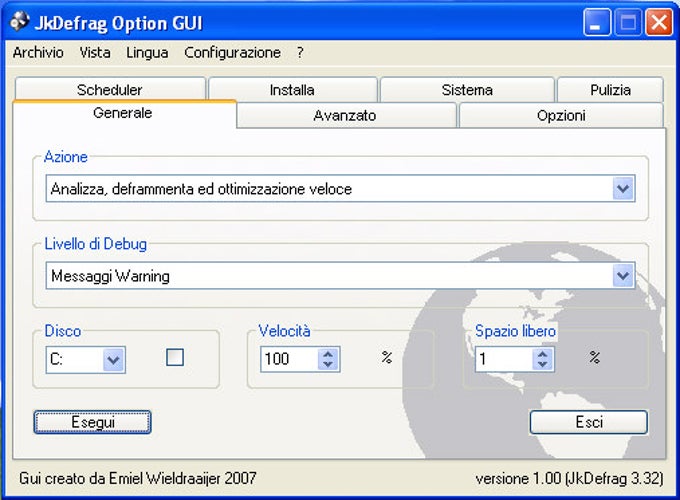
Task: Expand the Livello di Debug dropdown arrow
Action: click(624, 275)
